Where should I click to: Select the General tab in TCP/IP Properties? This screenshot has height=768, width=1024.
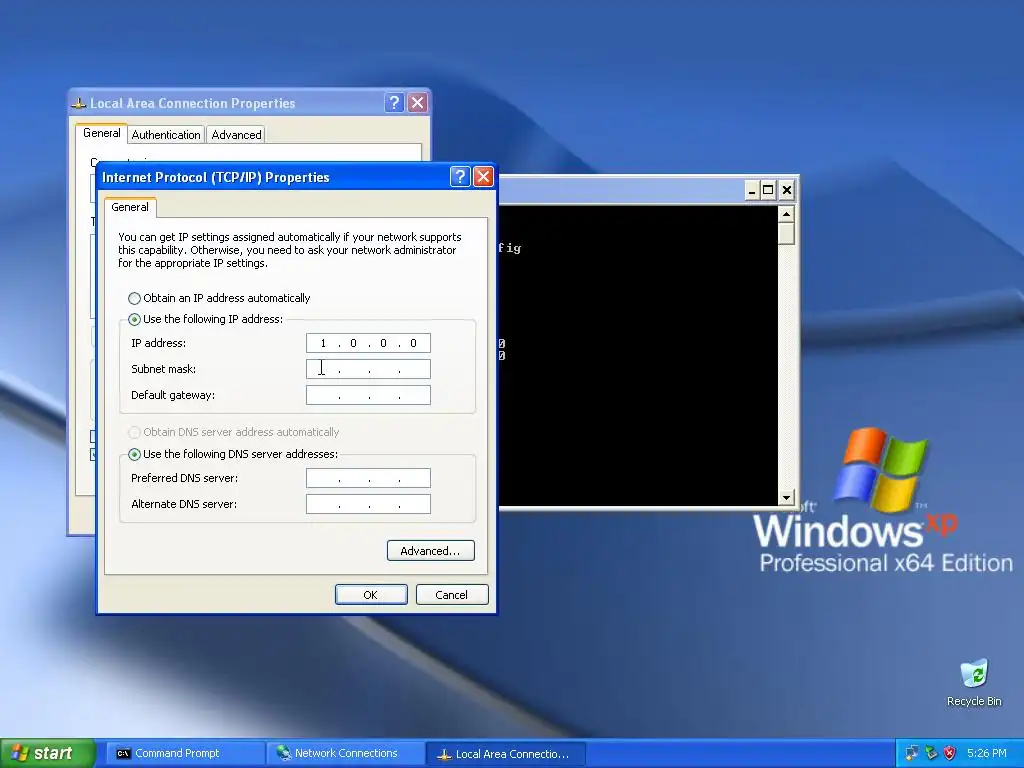point(130,207)
